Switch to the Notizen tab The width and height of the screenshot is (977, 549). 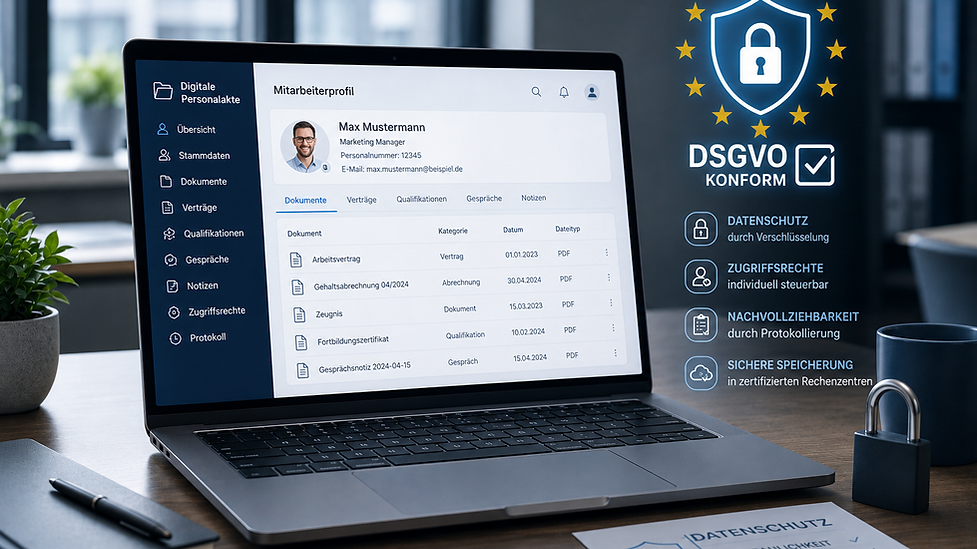pyautogui.click(x=533, y=198)
